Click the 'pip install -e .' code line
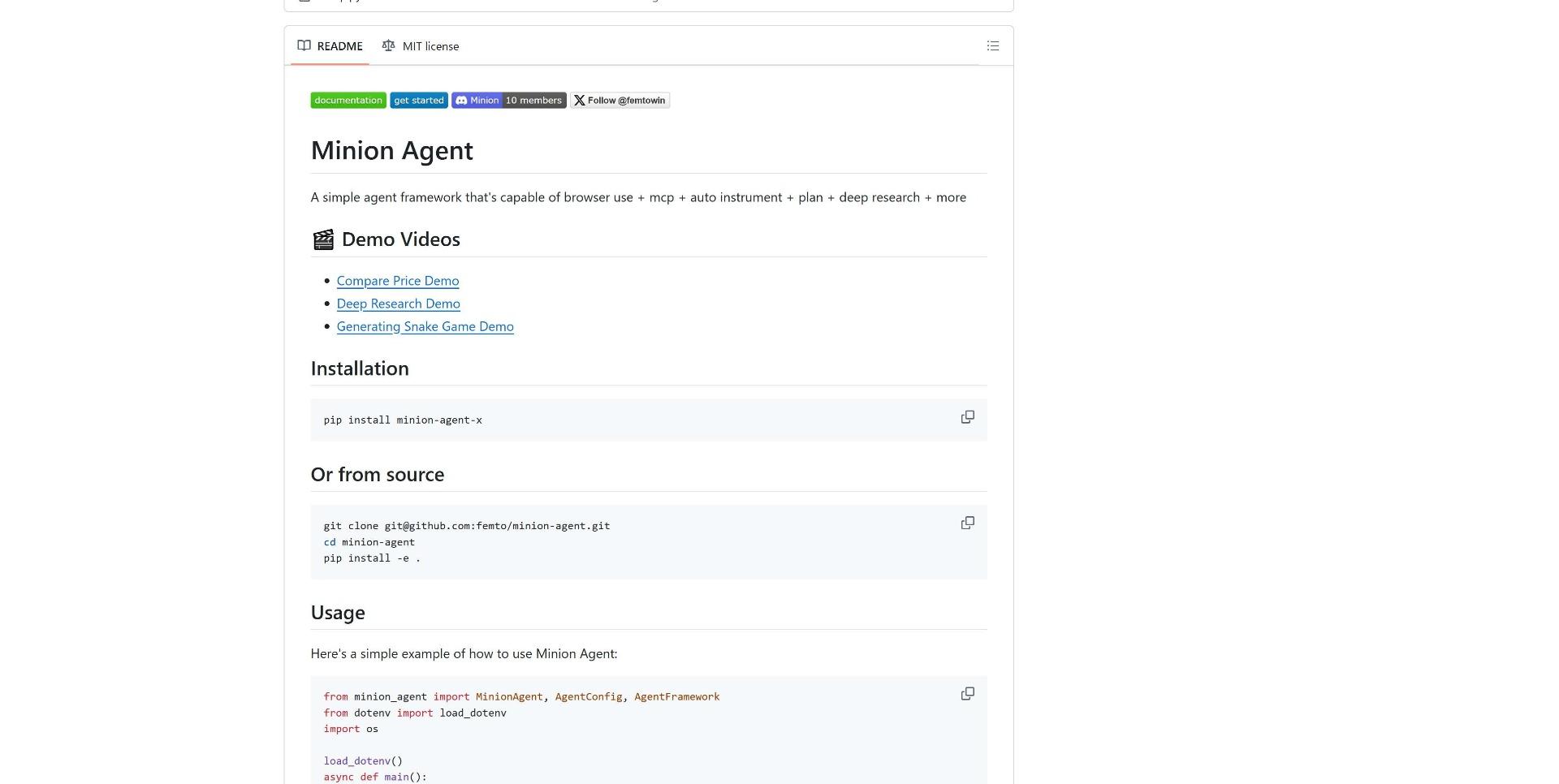Image resolution: width=1559 pixels, height=784 pixels. [x=372, y=558]
